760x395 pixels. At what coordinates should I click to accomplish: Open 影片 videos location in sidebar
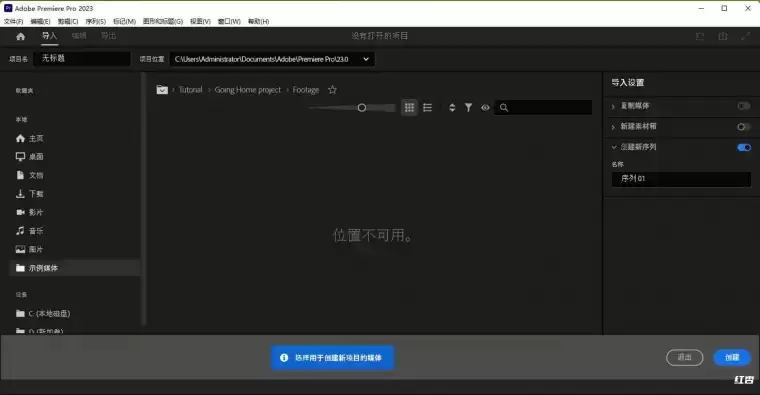pyautogui.click(x=30, y=212)
